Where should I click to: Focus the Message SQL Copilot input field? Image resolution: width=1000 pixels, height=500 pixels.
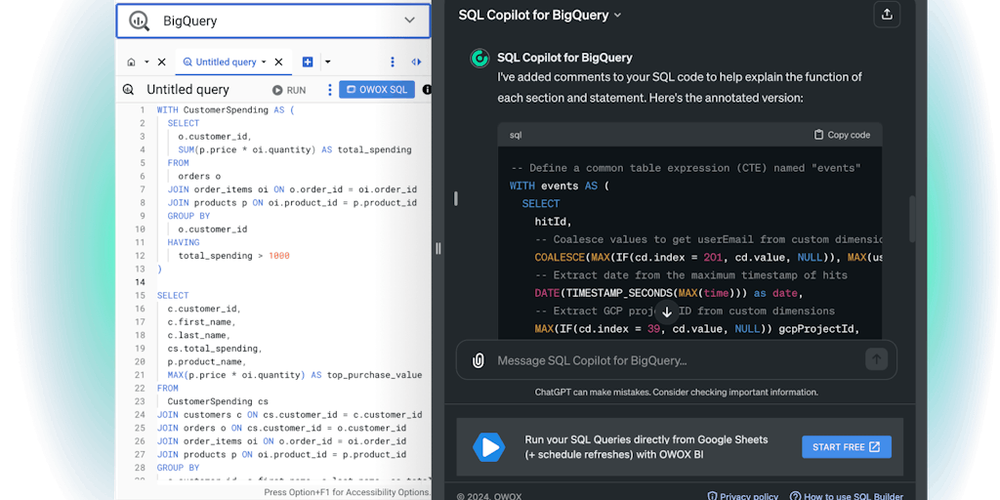point(676,360)
